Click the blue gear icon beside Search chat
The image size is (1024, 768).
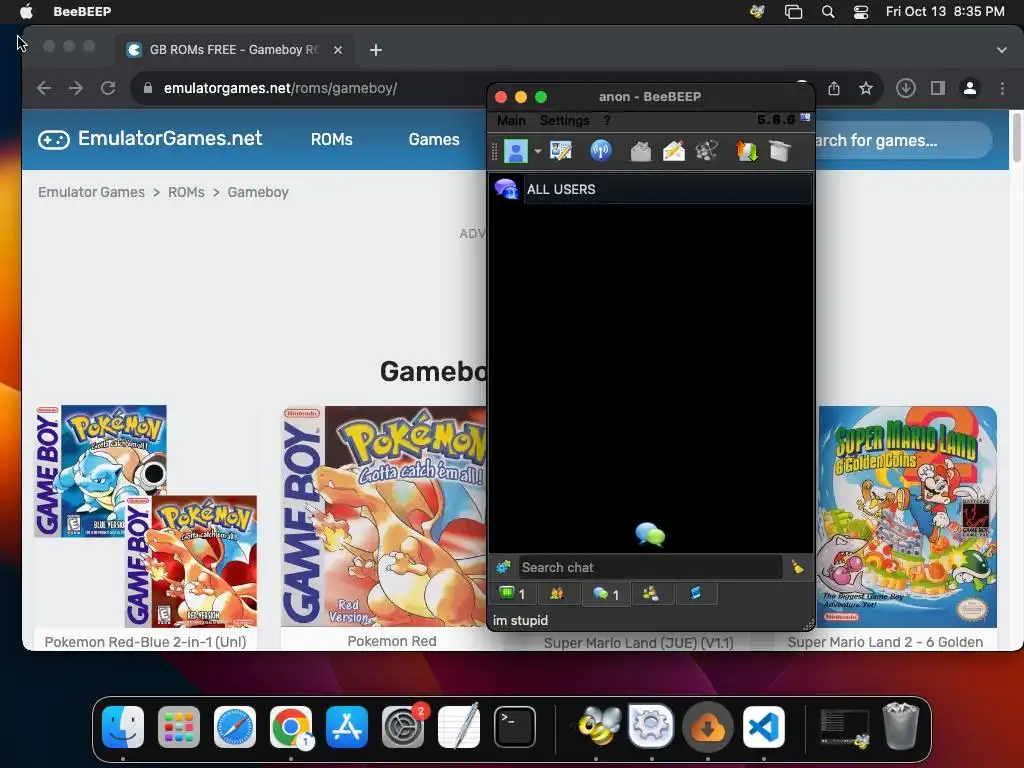(x=503, y=567)
